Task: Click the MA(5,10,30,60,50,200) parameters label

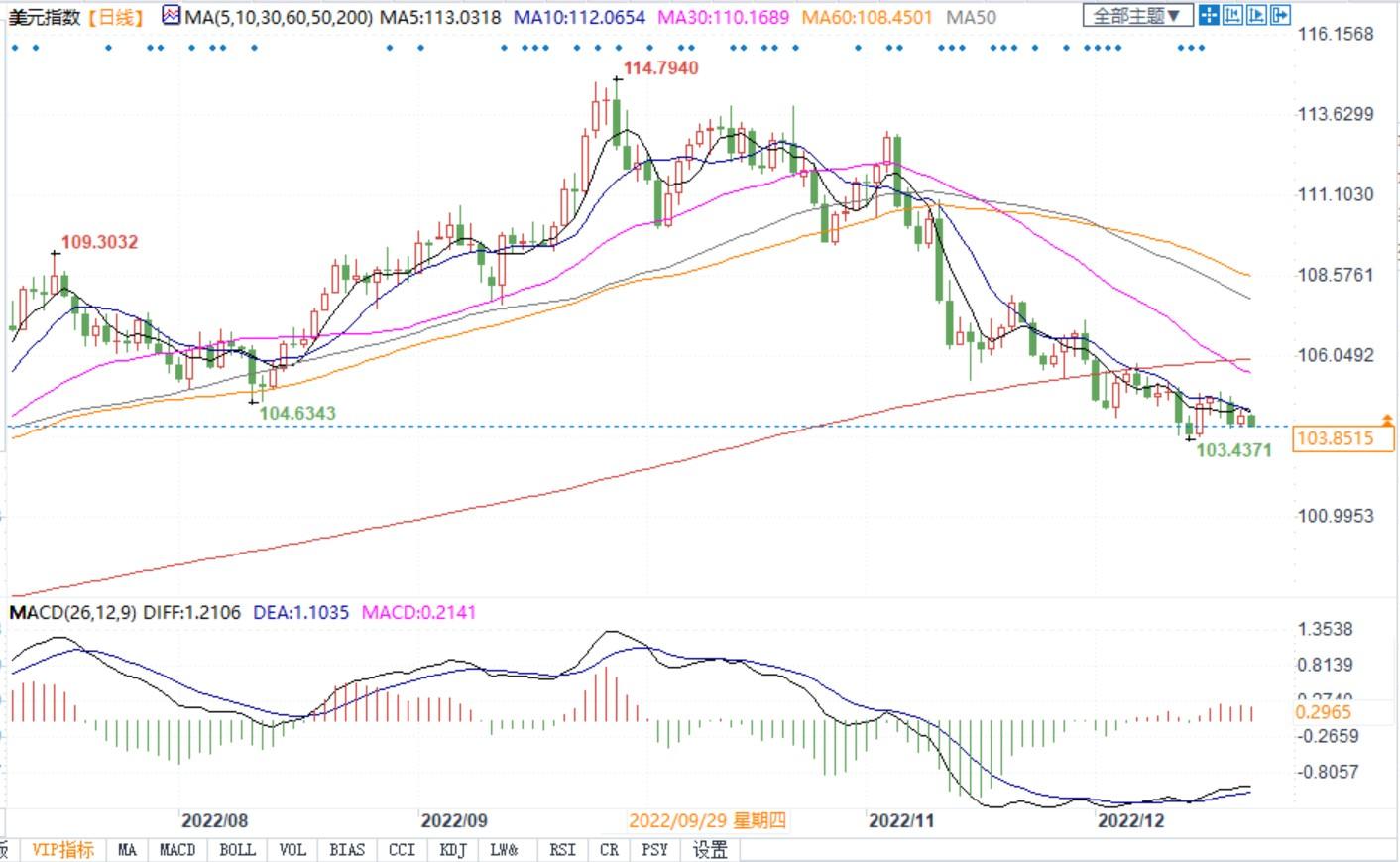Action: tap(279, 17)
